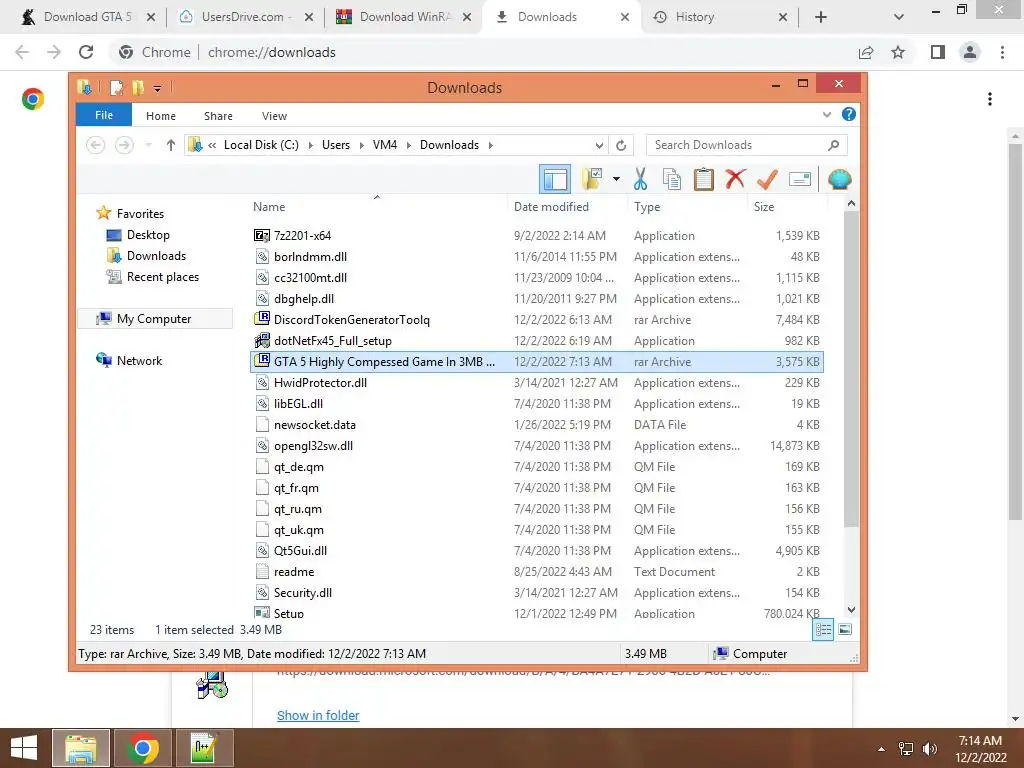Click the Favorites star heading
The height and width of the screenshot is (768, 1024).
click(130, 214)
